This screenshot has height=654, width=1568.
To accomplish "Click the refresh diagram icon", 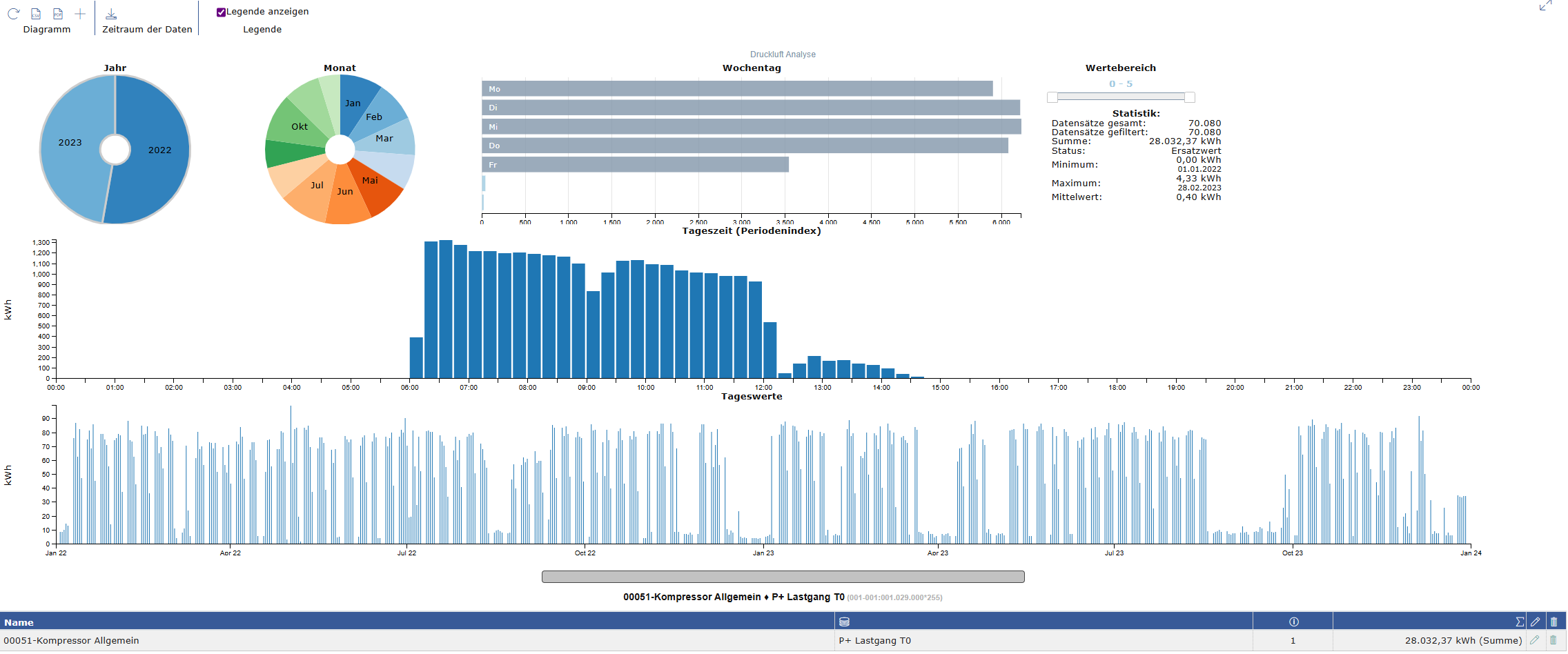I will click(14, 14).
